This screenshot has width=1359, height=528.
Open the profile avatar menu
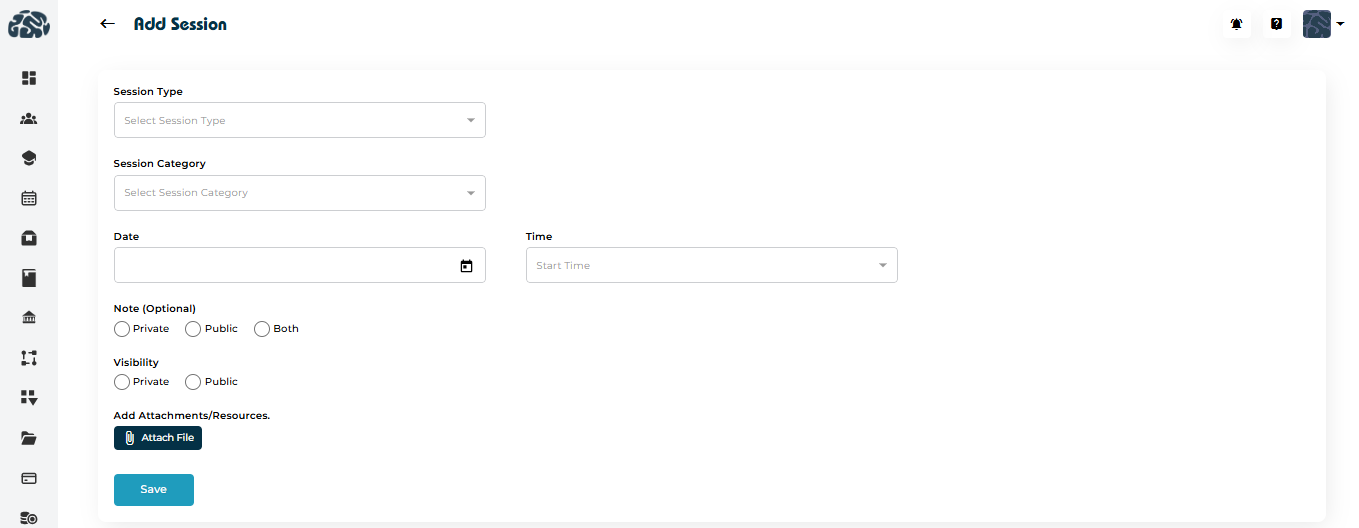click(x=1322, y=24)
